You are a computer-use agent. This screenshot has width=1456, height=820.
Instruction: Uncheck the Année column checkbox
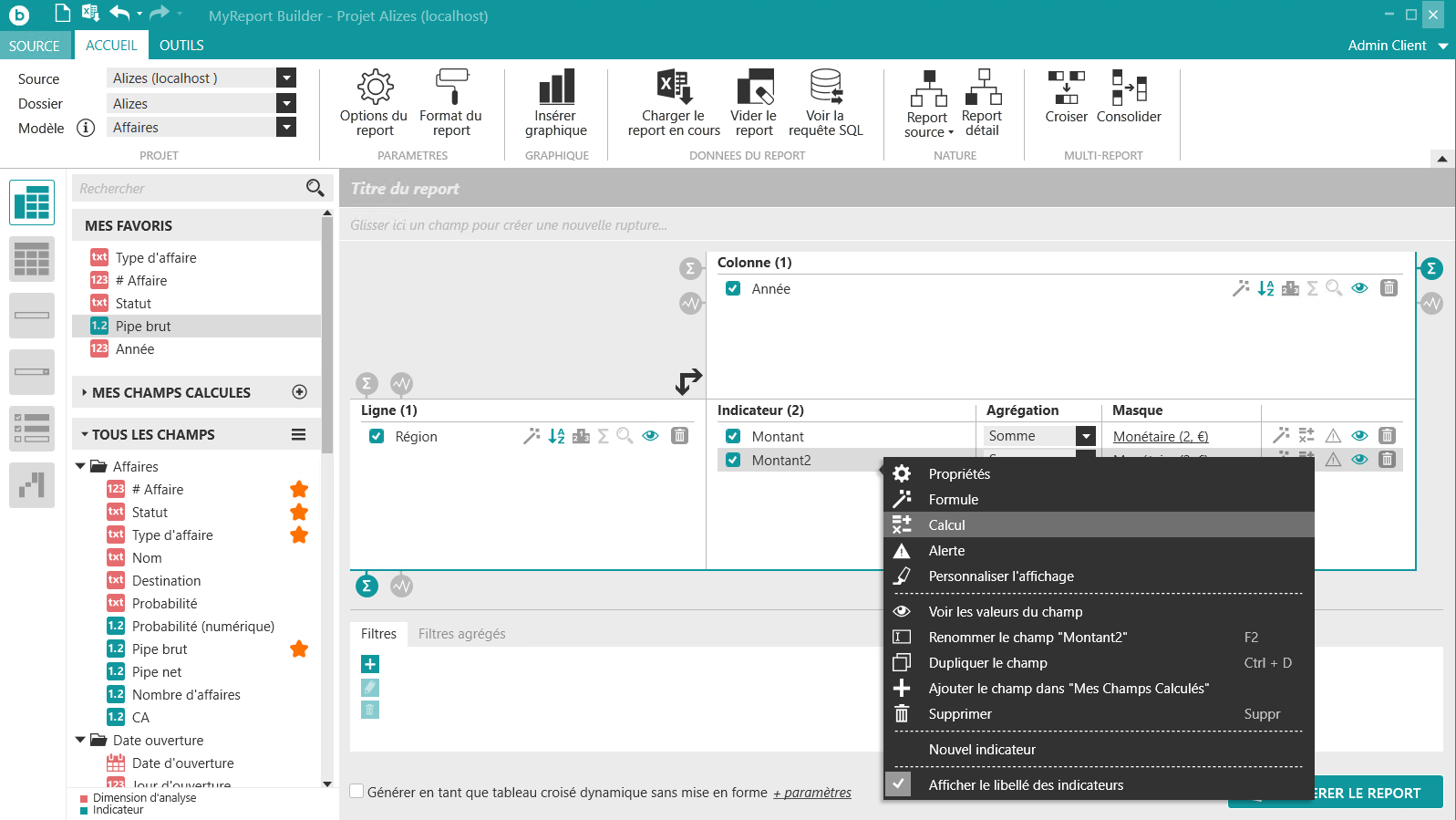(733, 288)
